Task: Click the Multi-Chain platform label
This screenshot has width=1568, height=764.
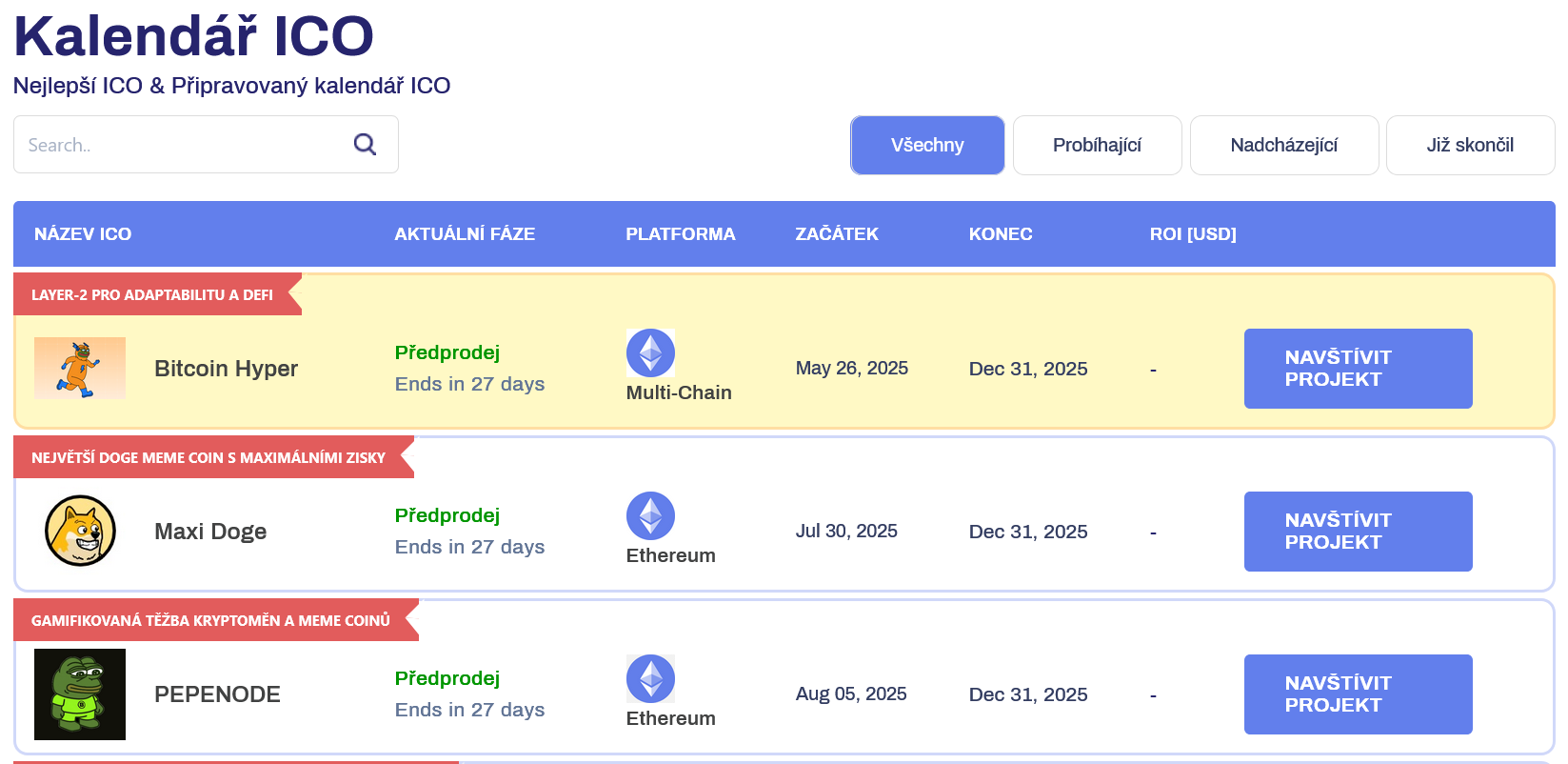Action: 679,392
